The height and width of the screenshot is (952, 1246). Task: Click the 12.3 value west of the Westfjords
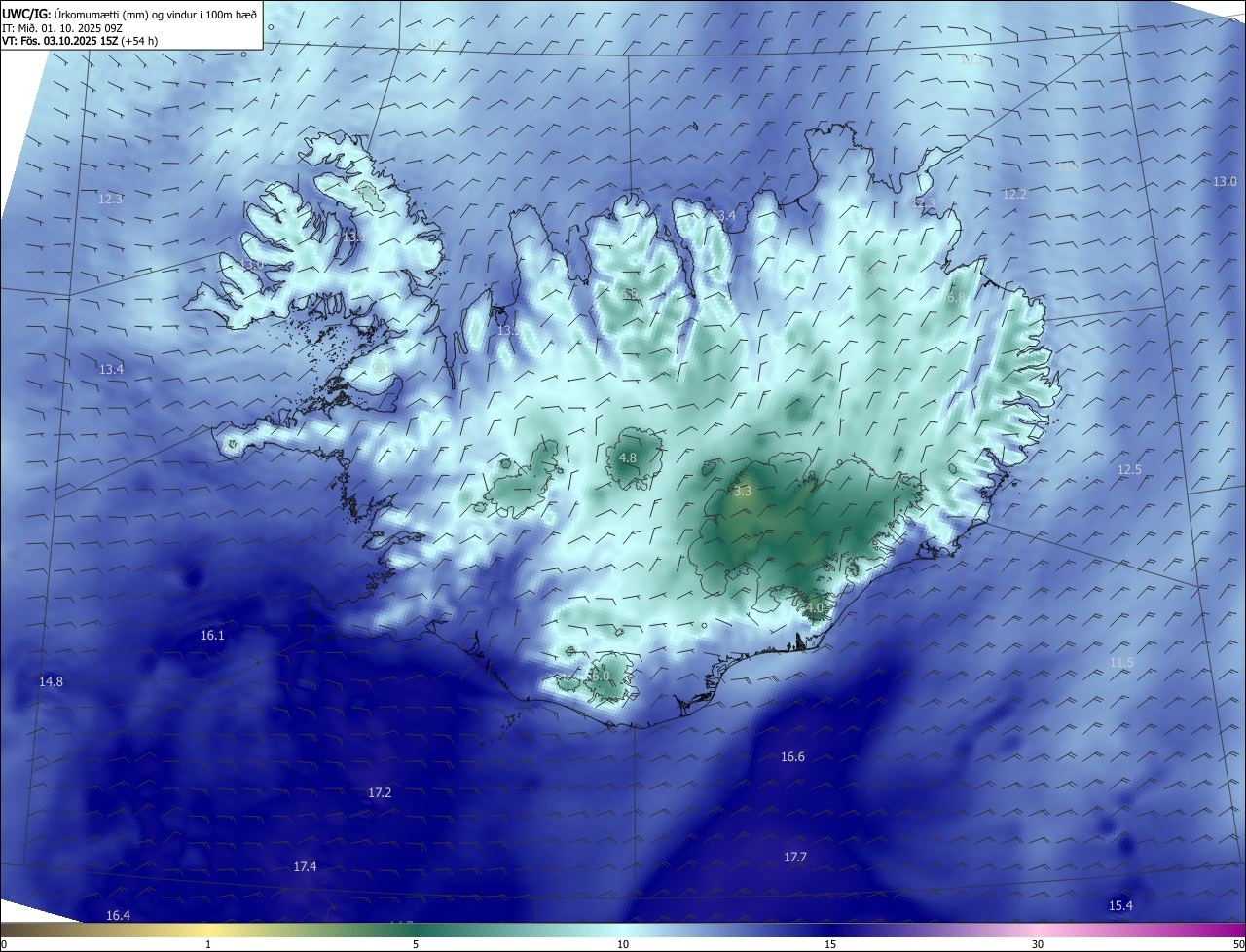click(x=111, y=199)
